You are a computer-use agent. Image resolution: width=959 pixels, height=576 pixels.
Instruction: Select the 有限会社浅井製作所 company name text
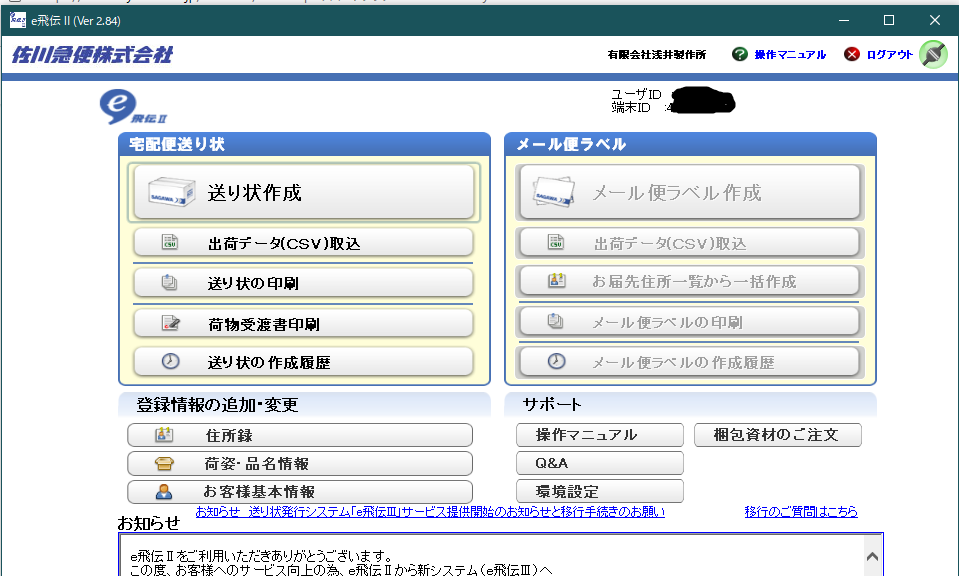(656, 54)
